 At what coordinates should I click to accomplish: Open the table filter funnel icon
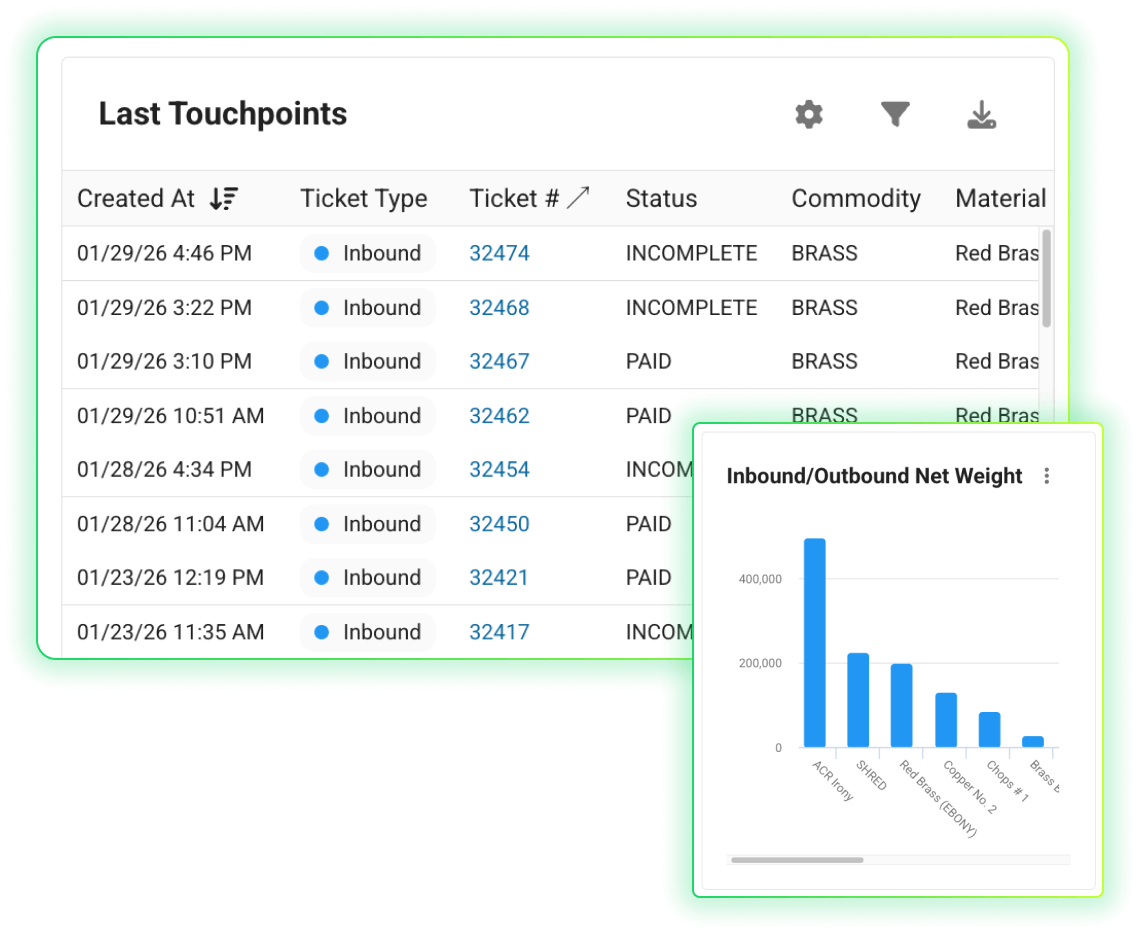(x=894, y=115)
